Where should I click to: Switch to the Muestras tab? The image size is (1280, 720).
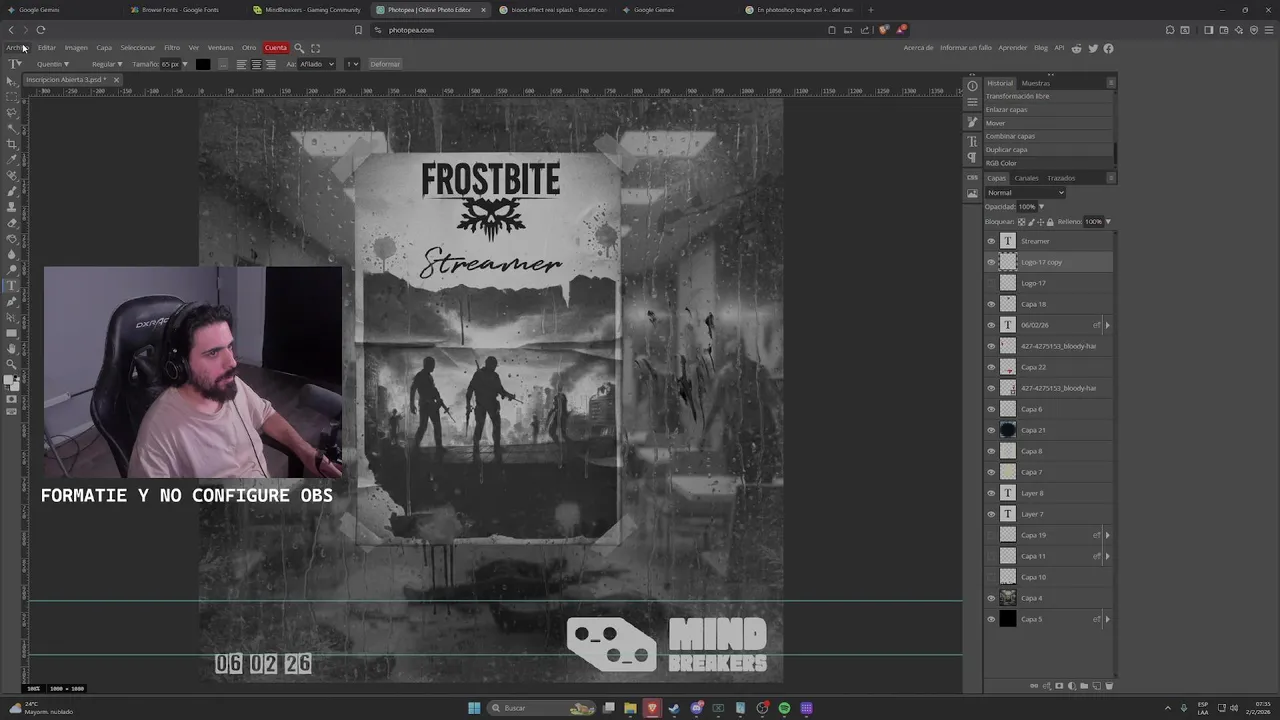[x=1036, y=83]
